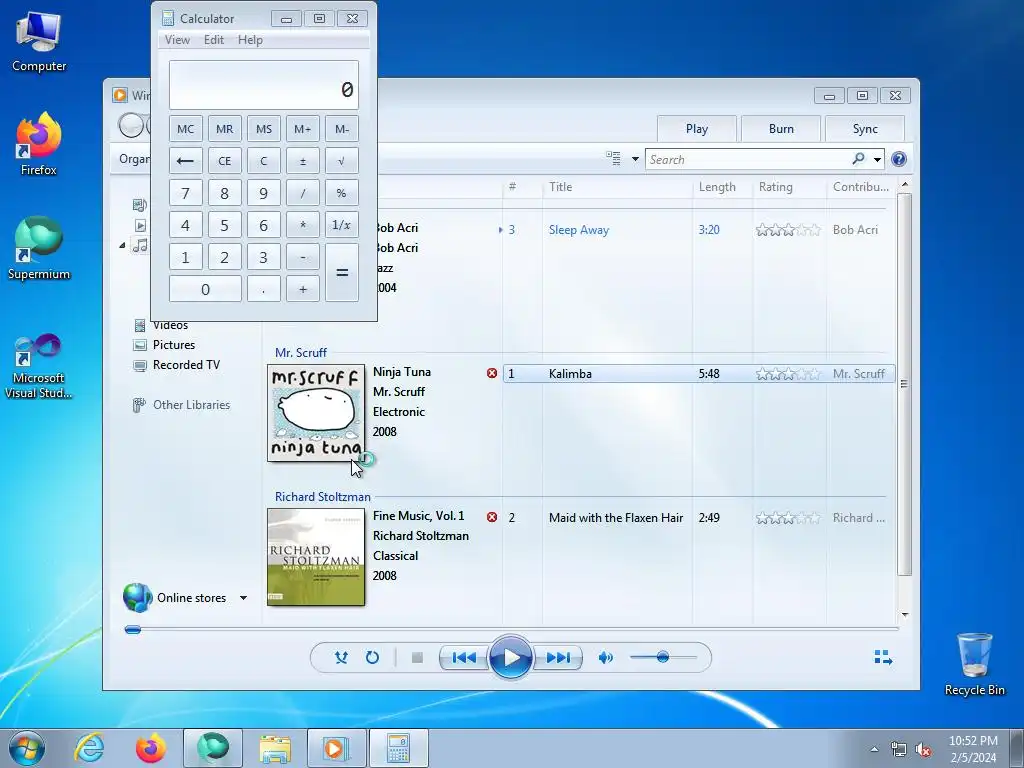Open the Sync tab
1024x768 pixels.
(x=865, y=129)
